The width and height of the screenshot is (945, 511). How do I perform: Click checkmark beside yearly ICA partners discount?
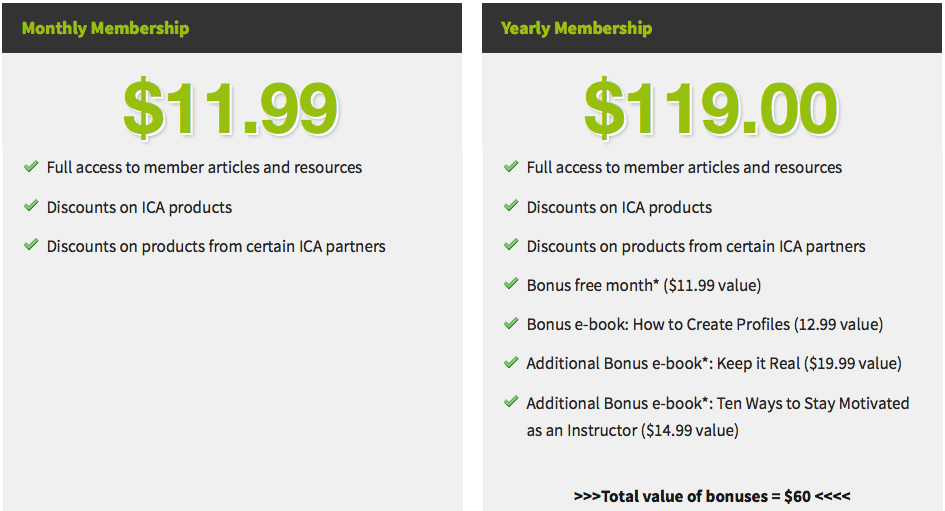(510, 245)
